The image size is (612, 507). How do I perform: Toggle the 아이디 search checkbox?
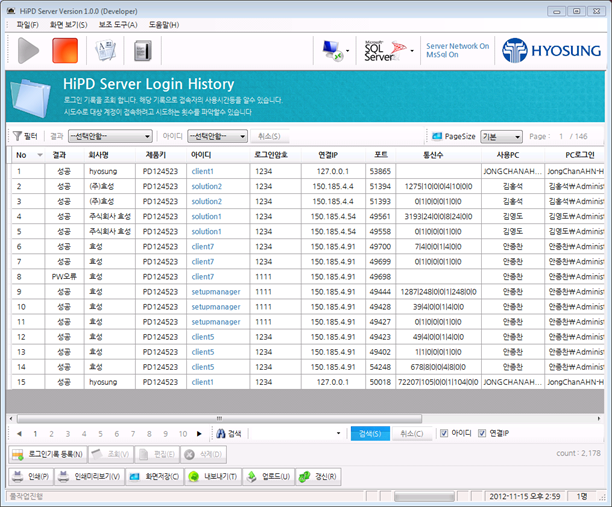click(x=444, y=433)
